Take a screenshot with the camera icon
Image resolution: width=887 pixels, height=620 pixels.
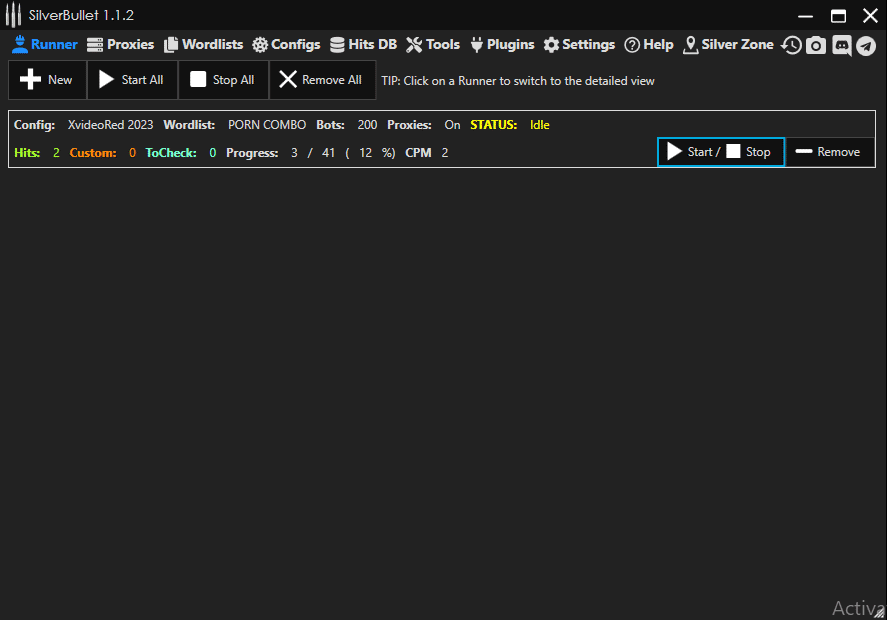pos(816,45)
